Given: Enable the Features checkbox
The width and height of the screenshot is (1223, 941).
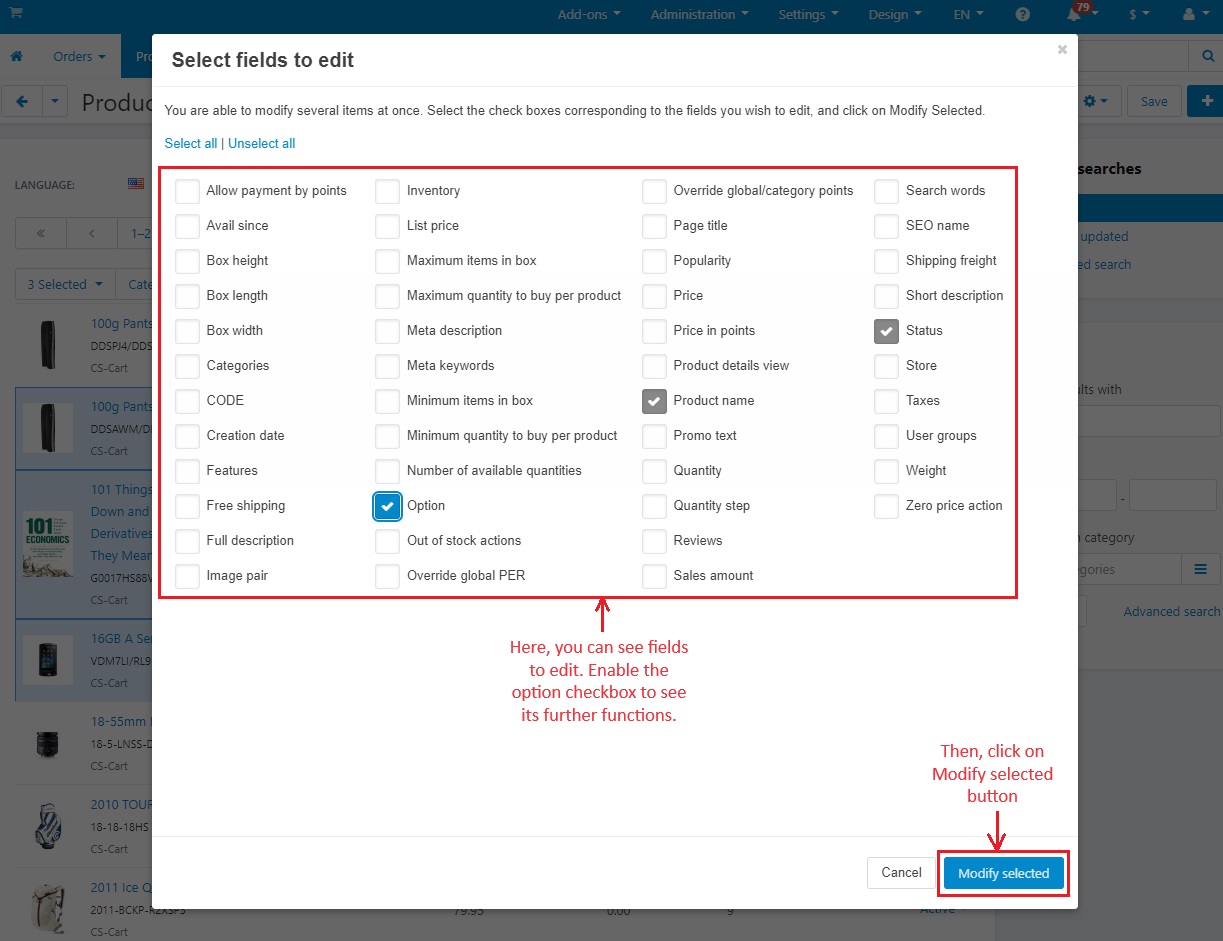Looking at the screenshot, I should click(187, 471).
